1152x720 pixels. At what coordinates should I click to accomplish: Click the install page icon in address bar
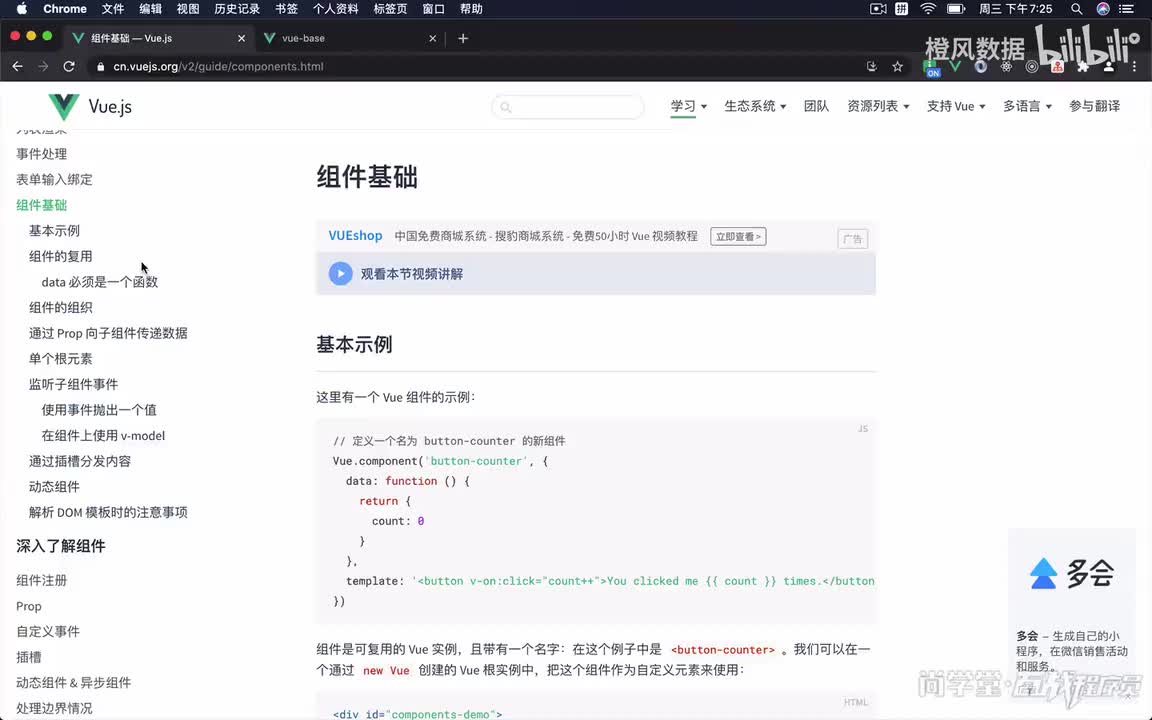click(871, 66)
